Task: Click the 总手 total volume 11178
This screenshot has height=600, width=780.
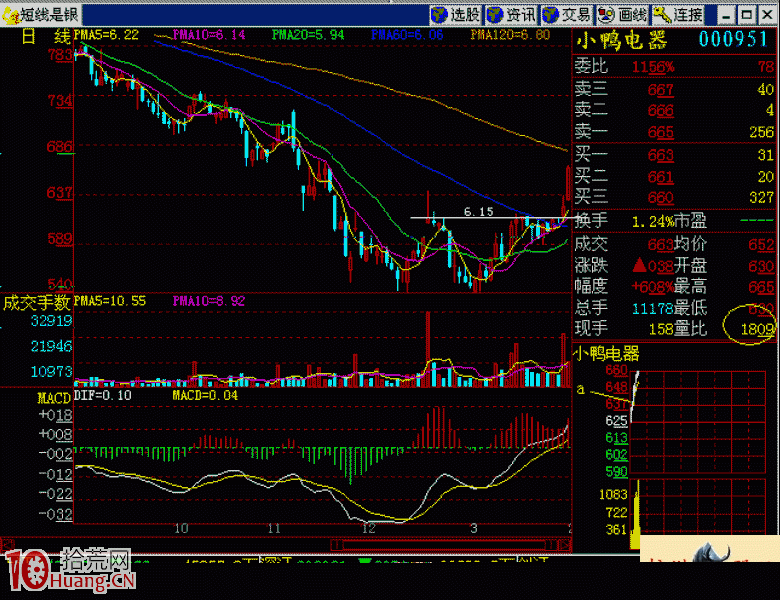Action: [x=652, y=308]
